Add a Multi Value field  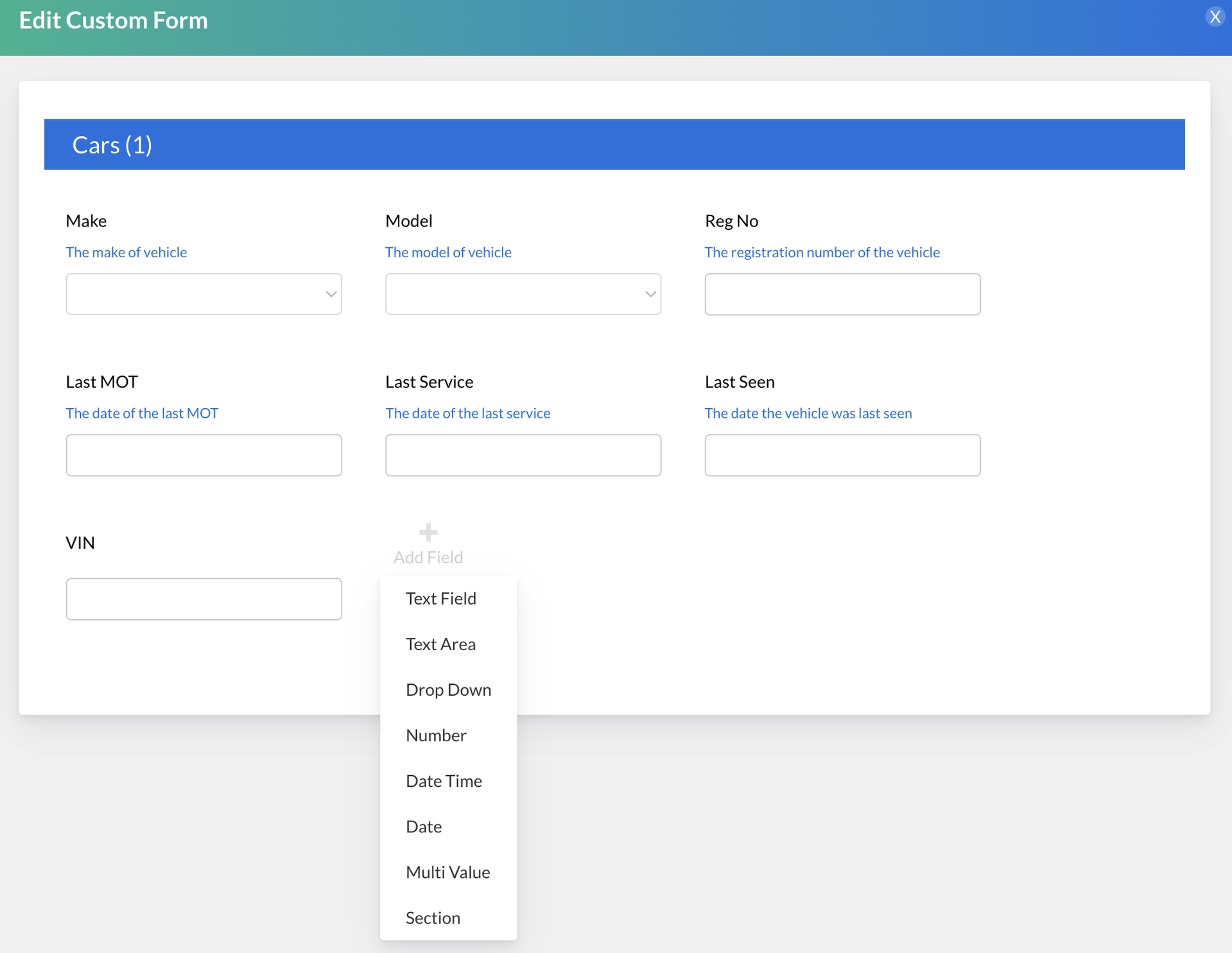[447, 871]
